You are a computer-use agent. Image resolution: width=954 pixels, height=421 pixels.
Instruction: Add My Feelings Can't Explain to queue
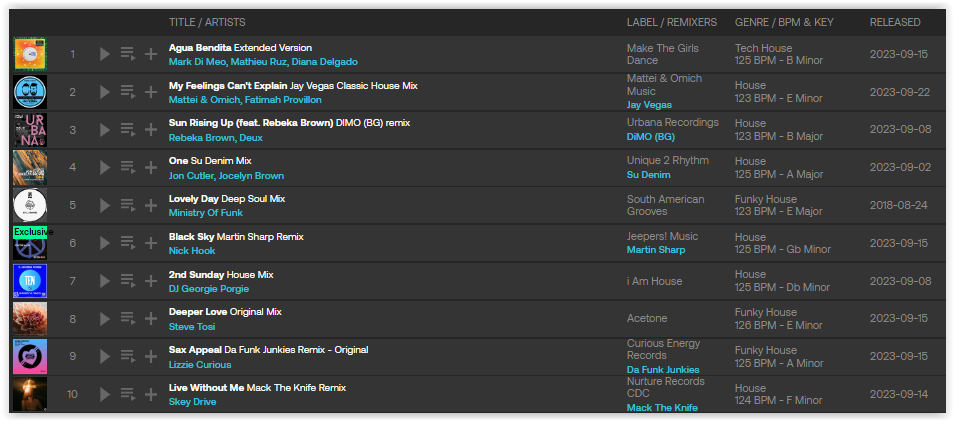tap(127, 92)
